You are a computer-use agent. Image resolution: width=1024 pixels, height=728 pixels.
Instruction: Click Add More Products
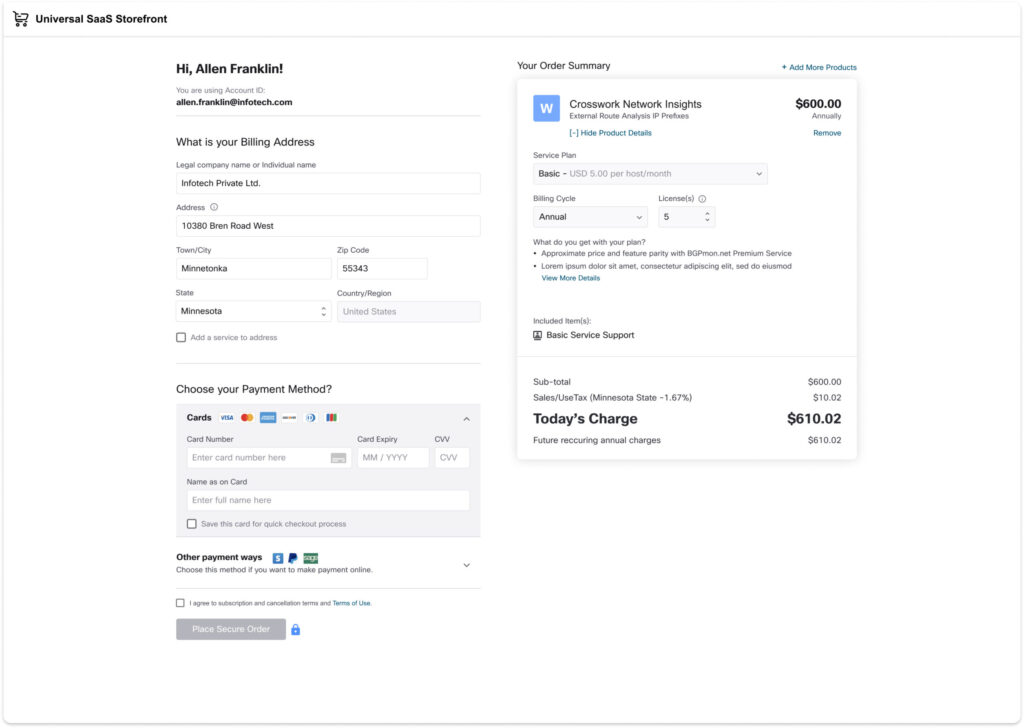click(820, 66)
